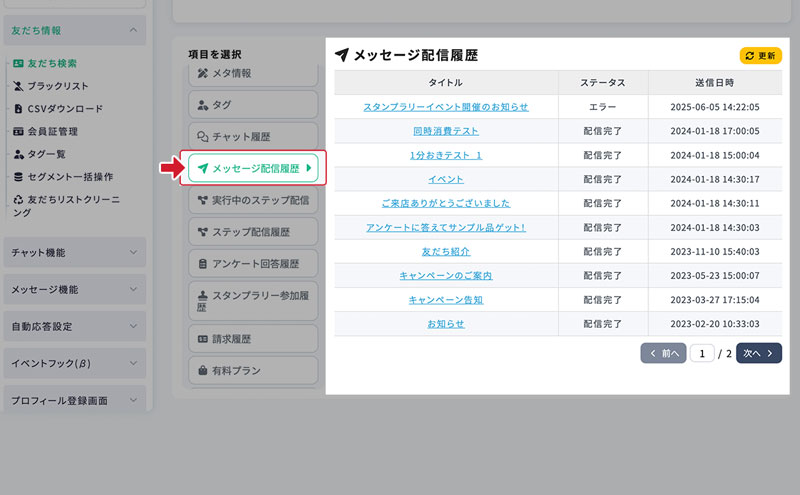Collapse the 友だち情報 sidebar section
This screenshot has width=800, height=495.
(133, 30)
